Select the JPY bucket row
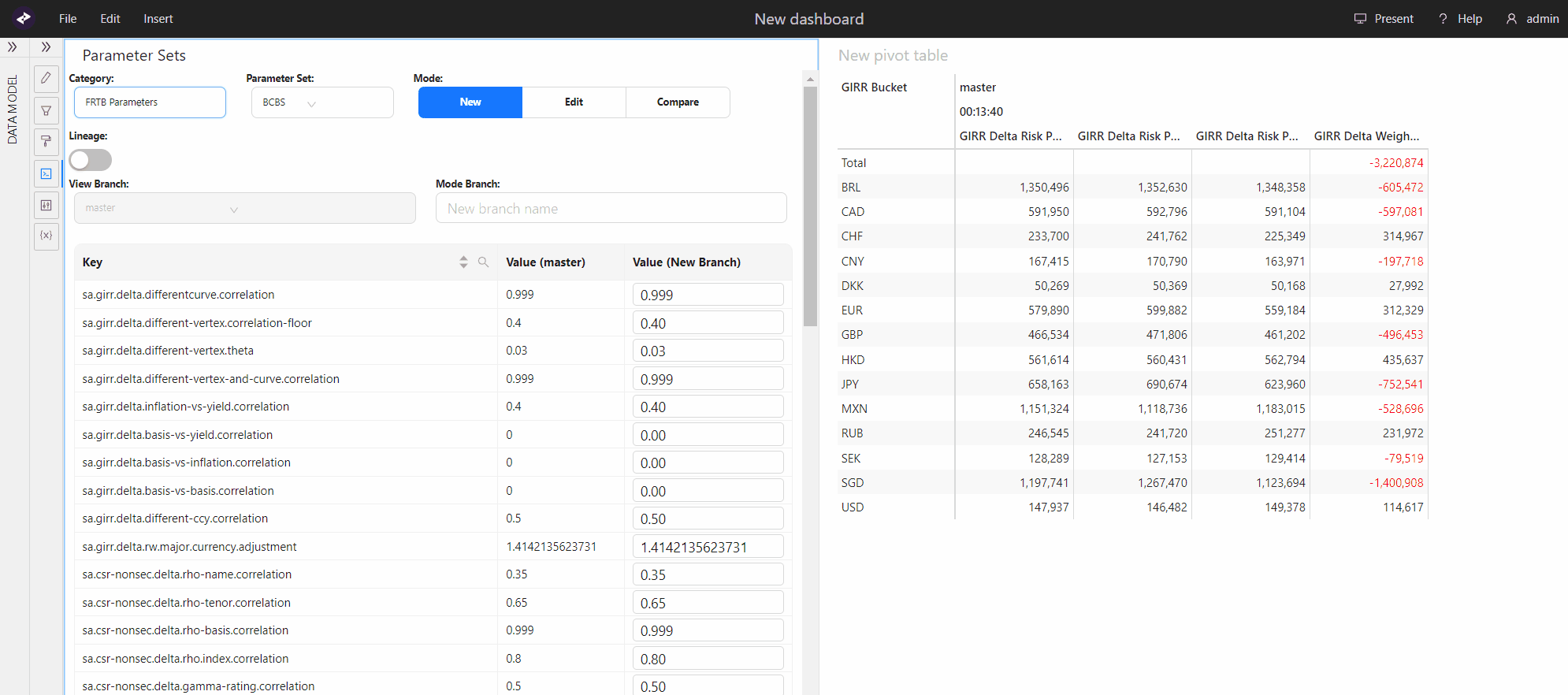The height and width of the screenshot is (695, 1568). (x=1133, y=385)
